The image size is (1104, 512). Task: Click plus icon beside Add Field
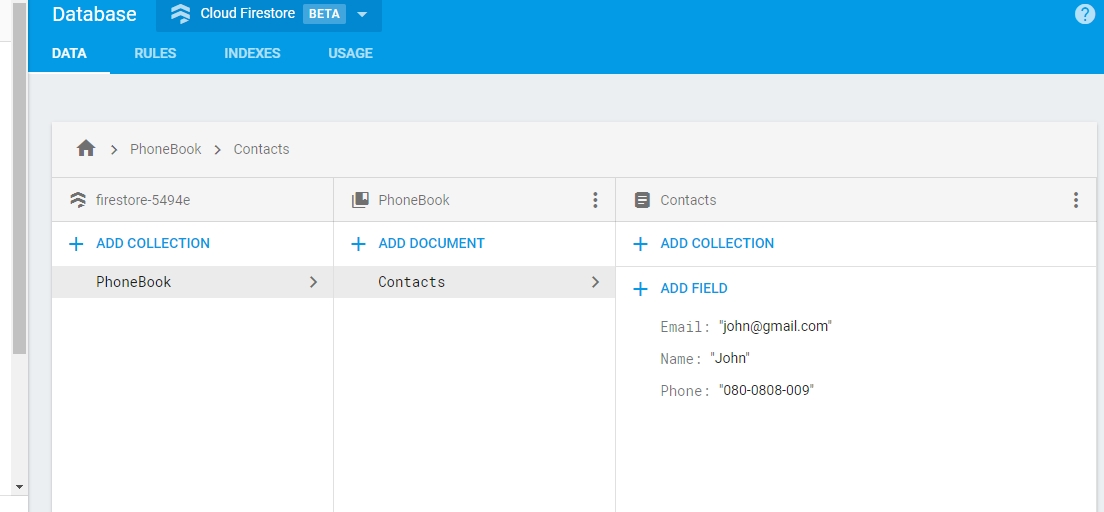641,289
